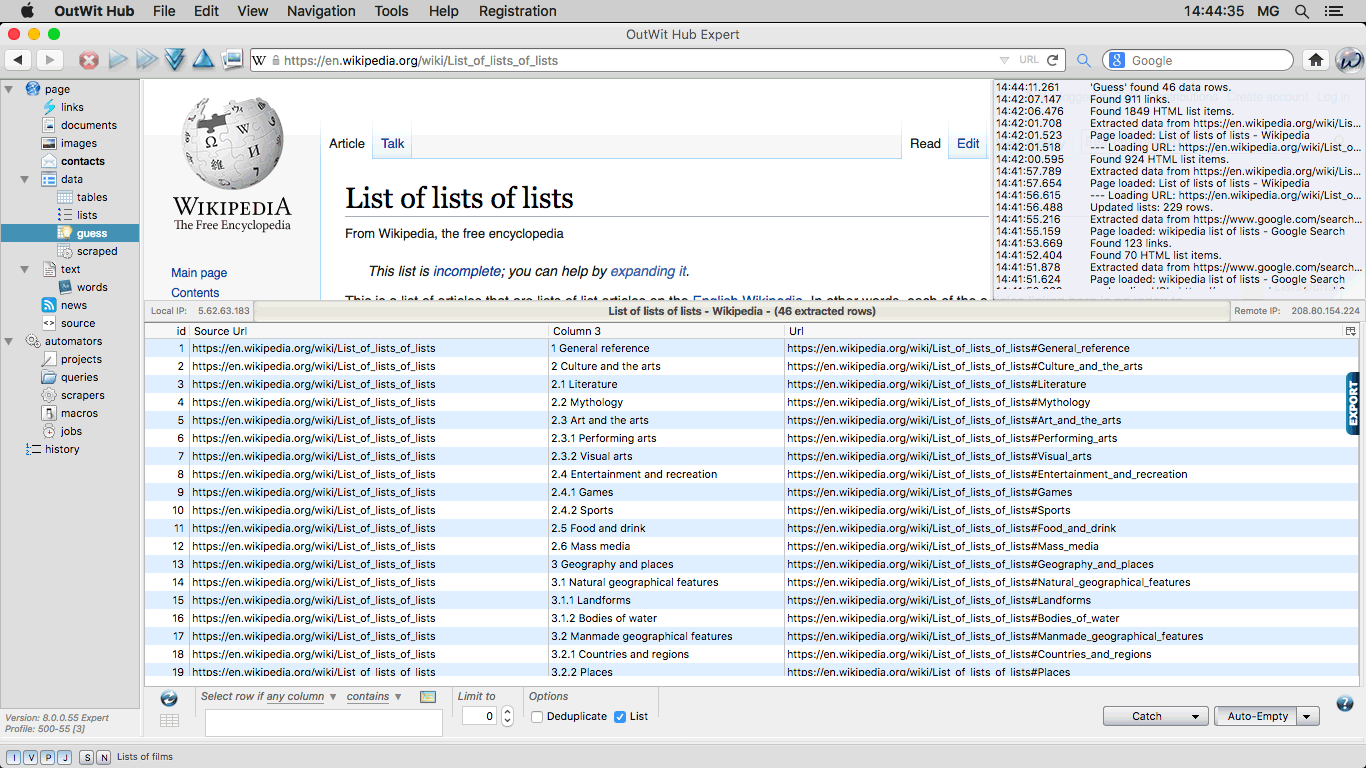Open the words view in sidebar
1366x768 pixels.
83,287
